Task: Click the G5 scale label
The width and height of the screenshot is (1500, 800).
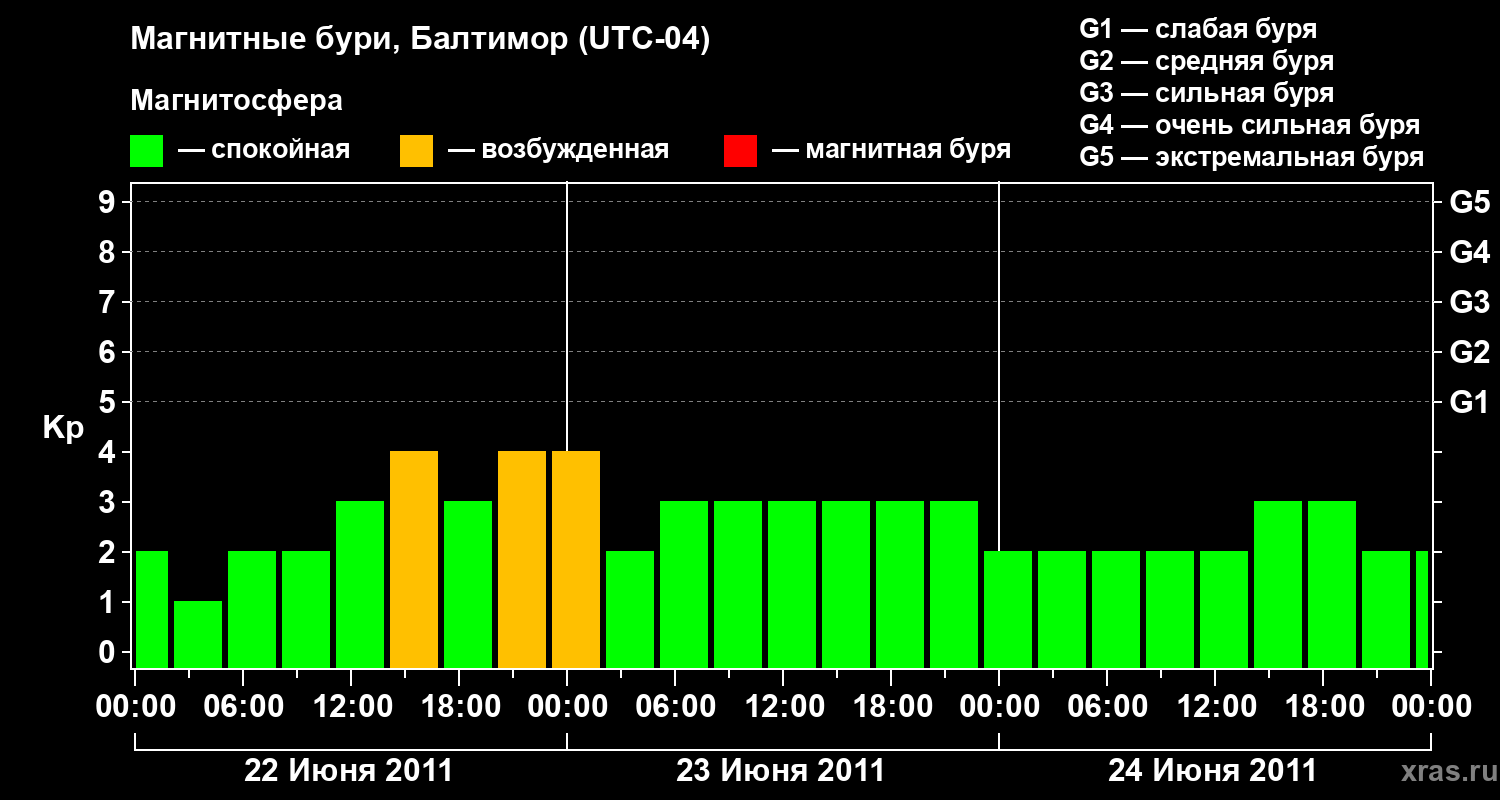Action: click(x=1470, y=202)
